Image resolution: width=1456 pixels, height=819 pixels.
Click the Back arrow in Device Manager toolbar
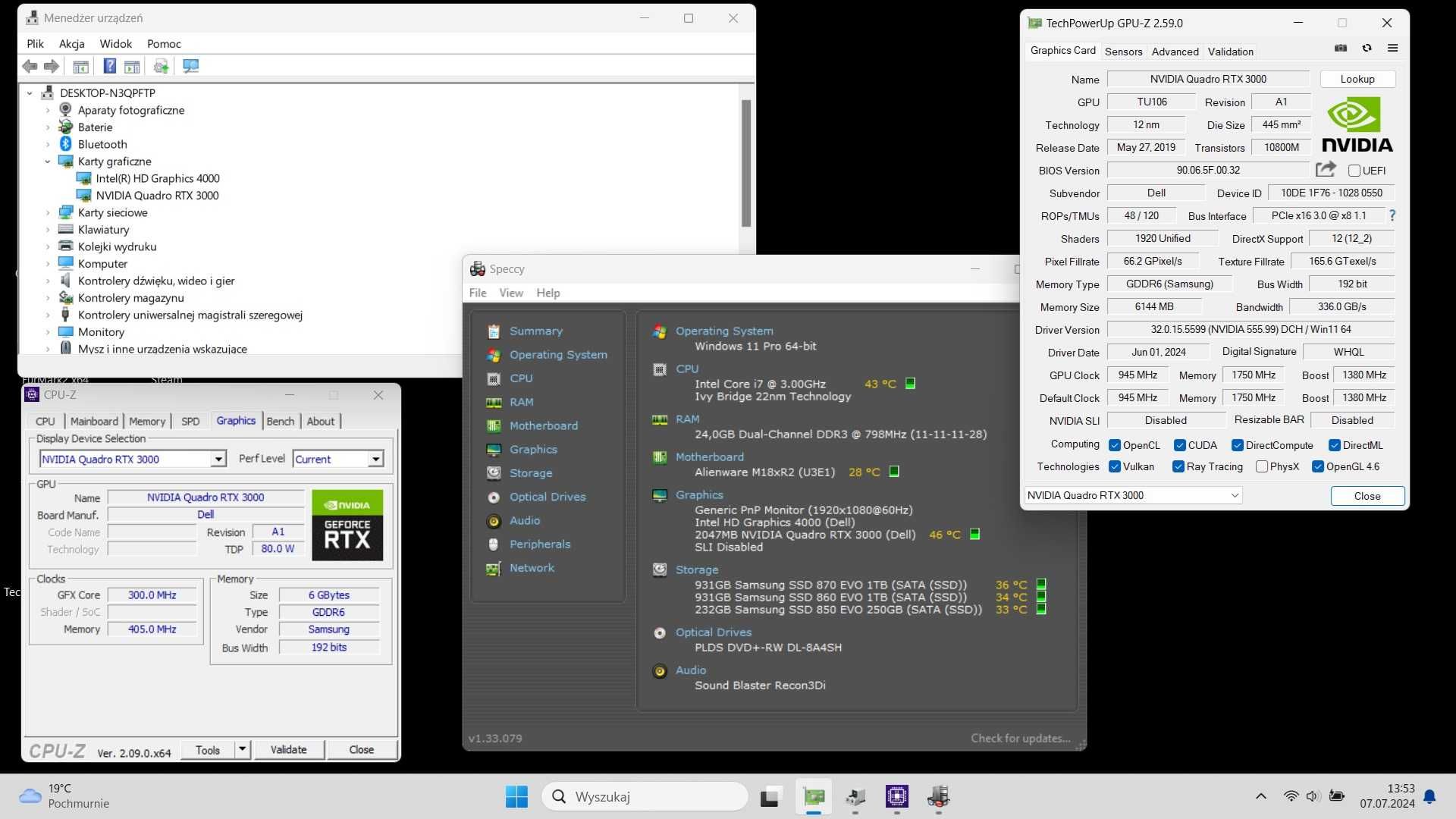coord(30,67)
